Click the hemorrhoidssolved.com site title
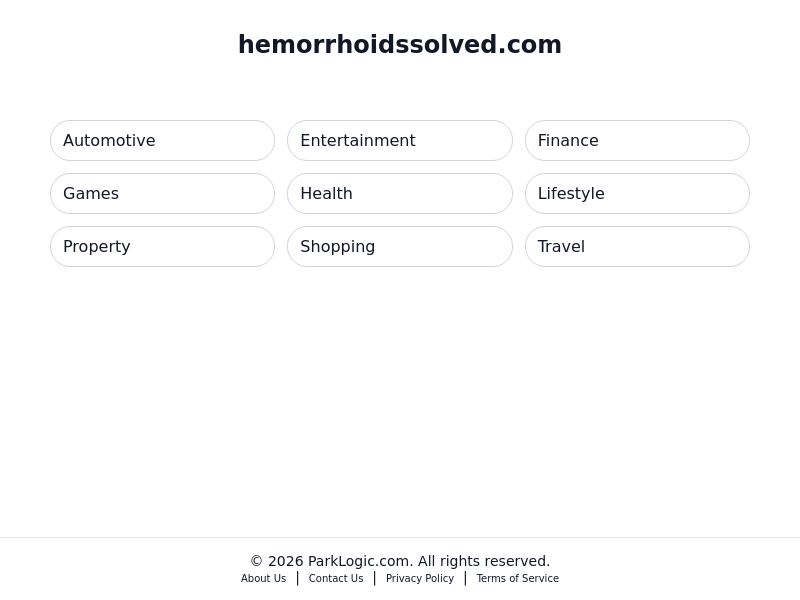Viewport: 800px width, 600px height. pos(400,44)
